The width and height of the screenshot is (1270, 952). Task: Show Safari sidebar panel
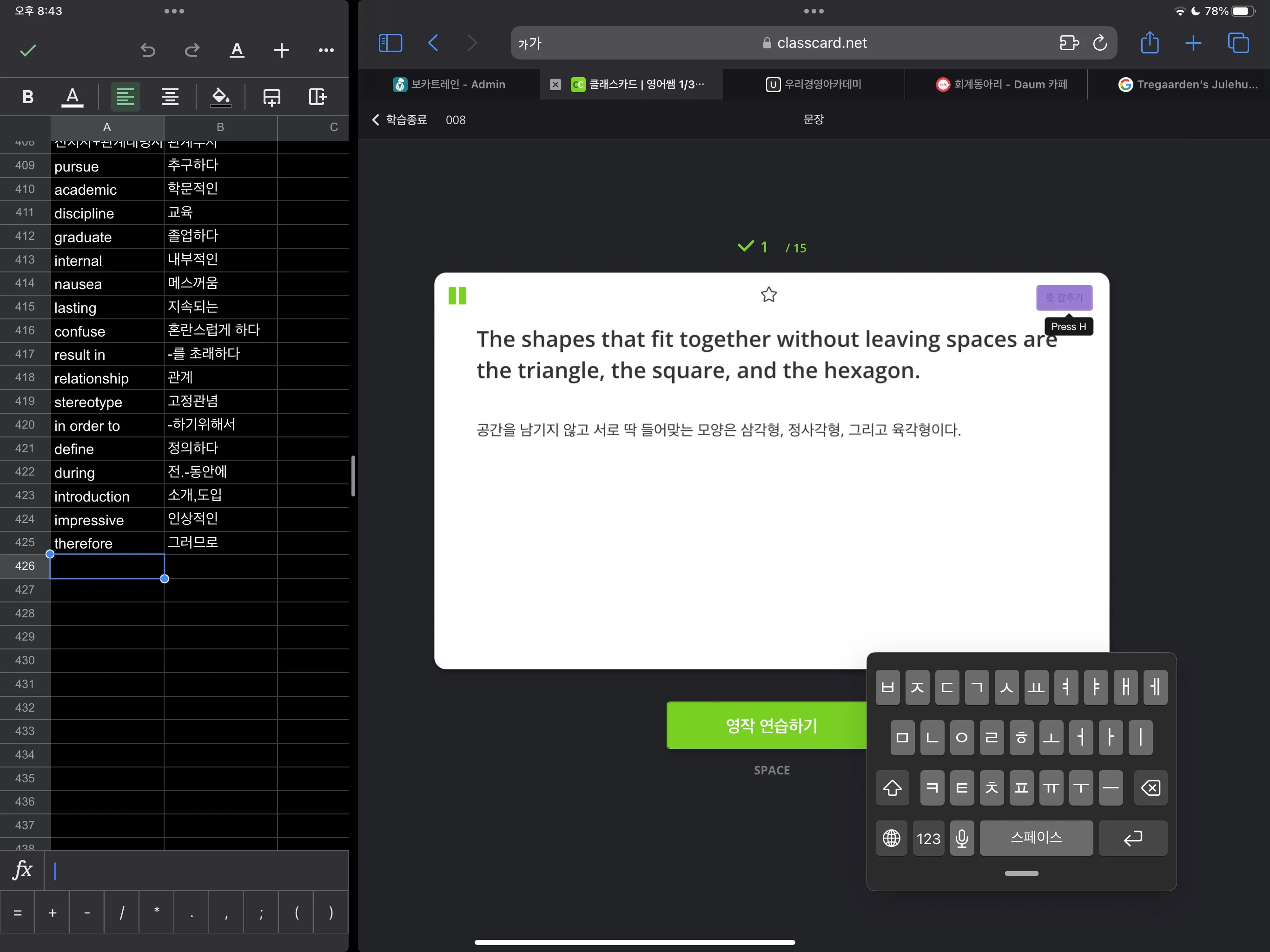(x=390, y=43)
